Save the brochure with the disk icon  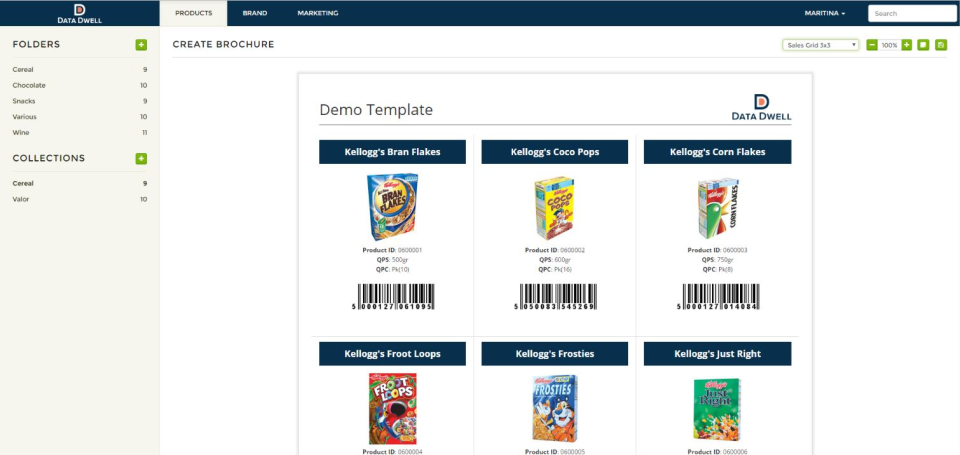pyautogui.click(x=941, y=45)
